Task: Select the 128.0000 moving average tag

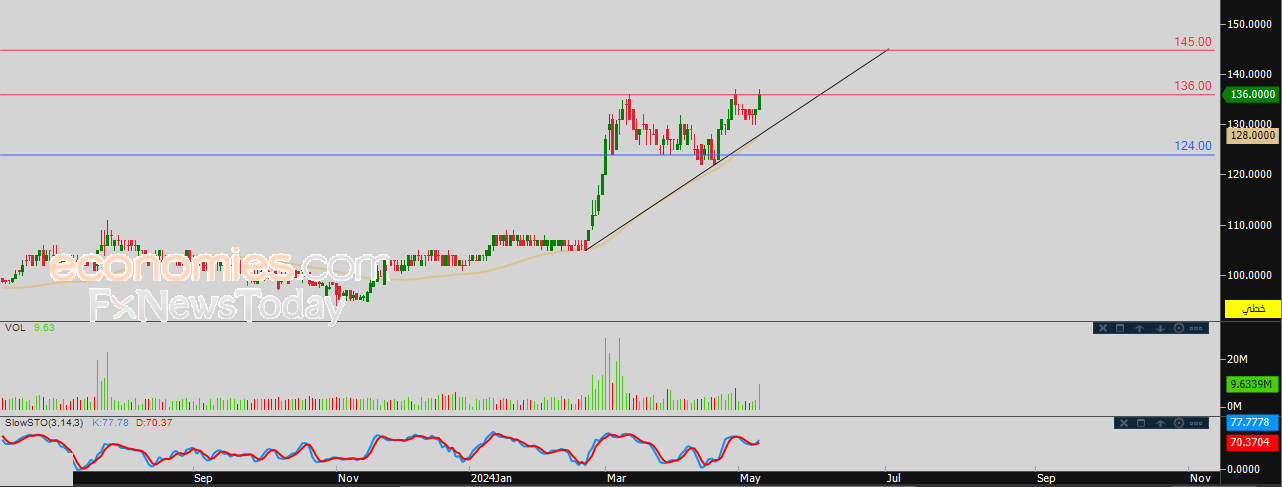Action: [x=1253, y=134]
